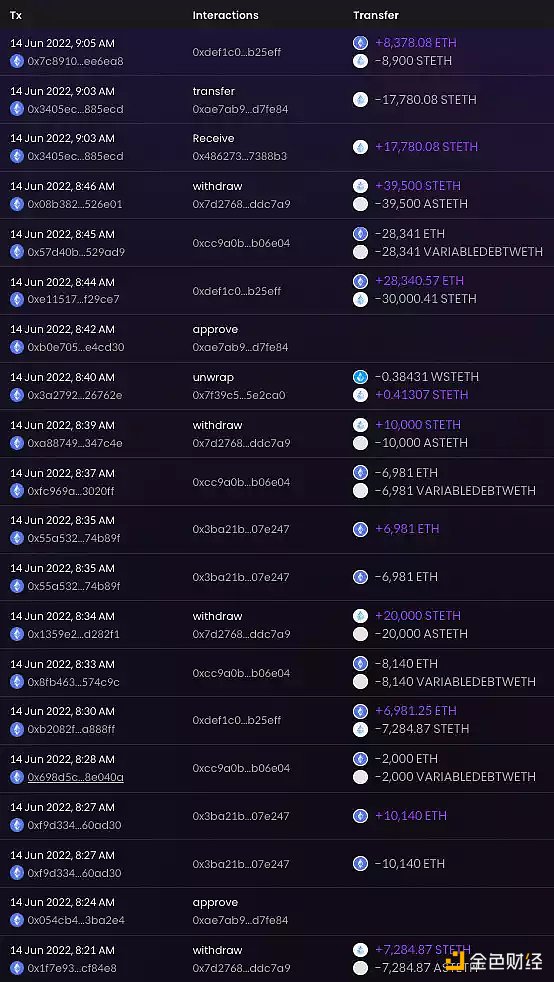Click WSTETH token icon next to -0.38431 WSTETH
This screenshot has width=554, height=982.
tap(360, 377)
